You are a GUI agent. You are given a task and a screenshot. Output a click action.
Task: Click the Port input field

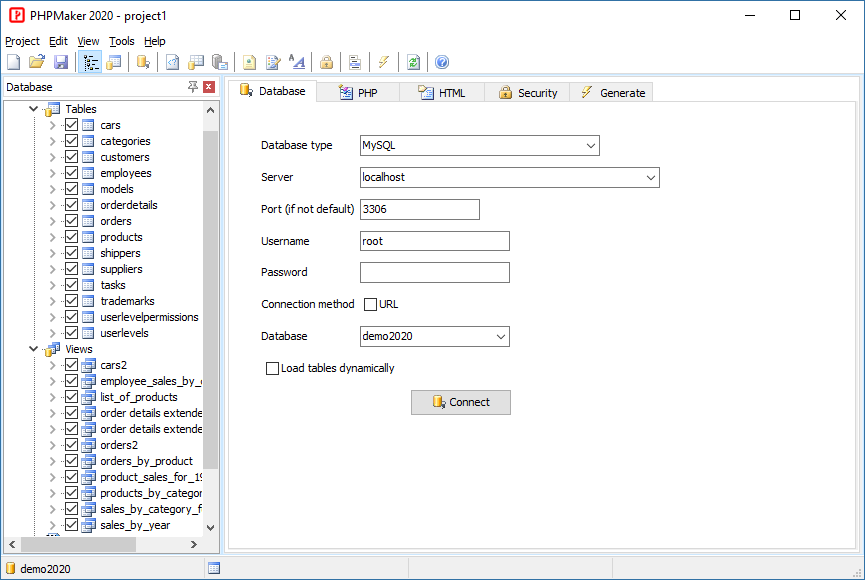click(420, 209)
